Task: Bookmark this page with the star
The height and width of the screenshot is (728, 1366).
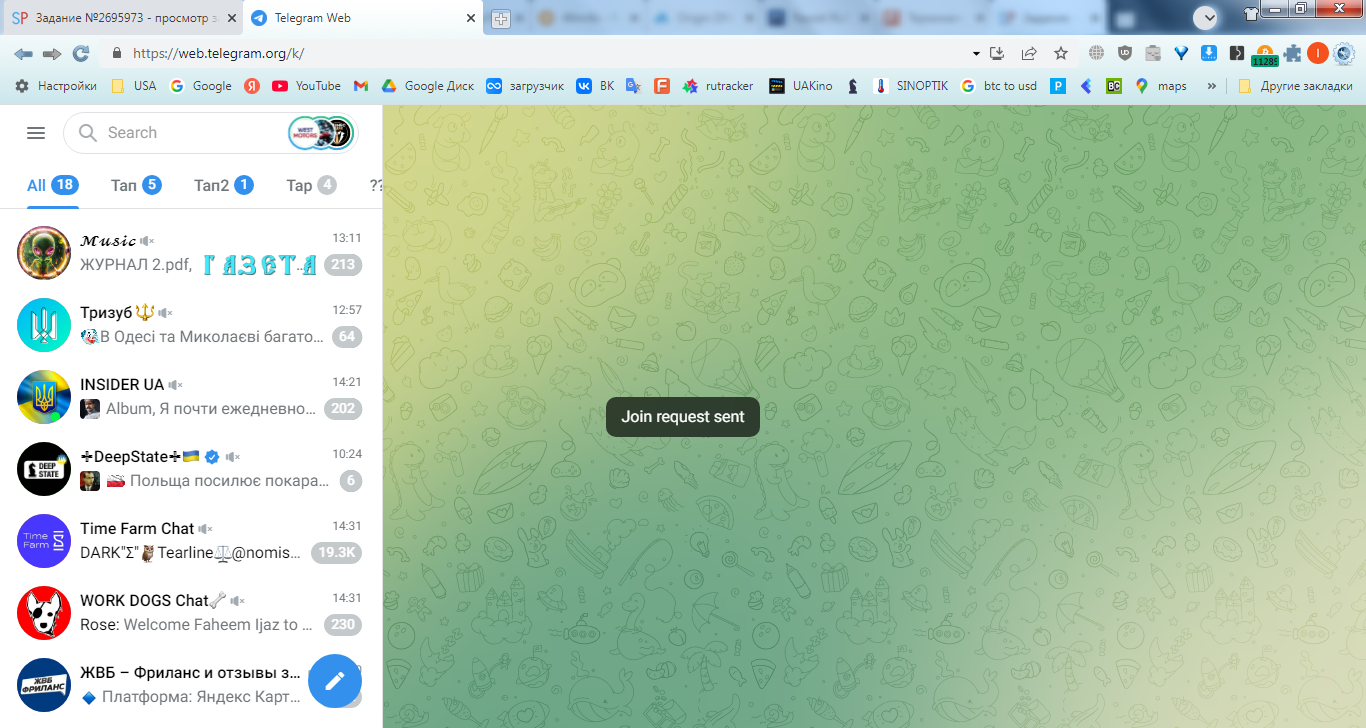Action: [1061, 53]
